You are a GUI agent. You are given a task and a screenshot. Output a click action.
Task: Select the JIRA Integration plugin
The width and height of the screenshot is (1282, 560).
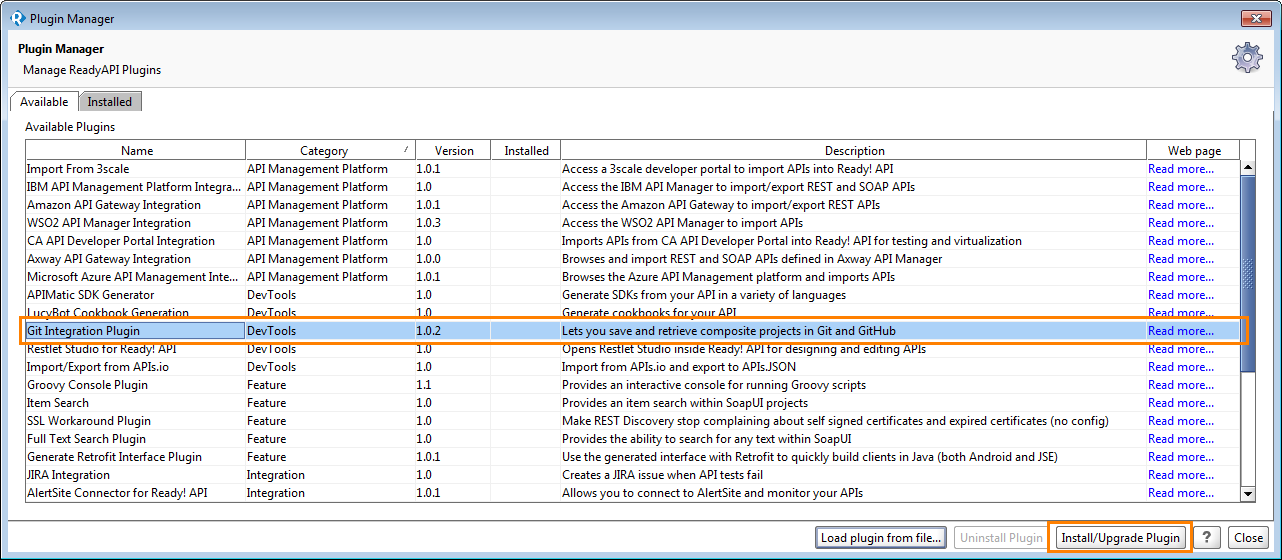(633, 475)
